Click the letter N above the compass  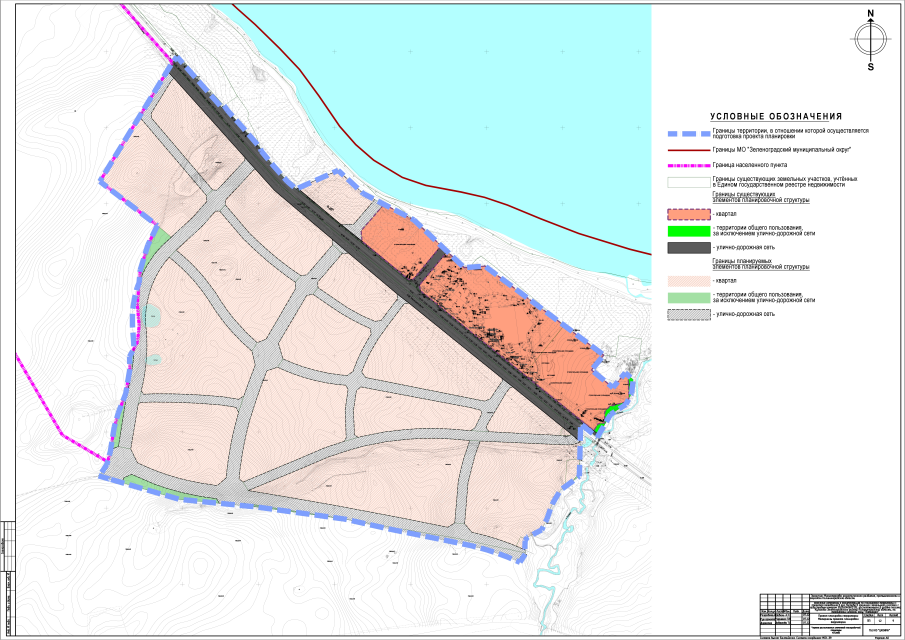pyautogui.click(x=871, y=14)
